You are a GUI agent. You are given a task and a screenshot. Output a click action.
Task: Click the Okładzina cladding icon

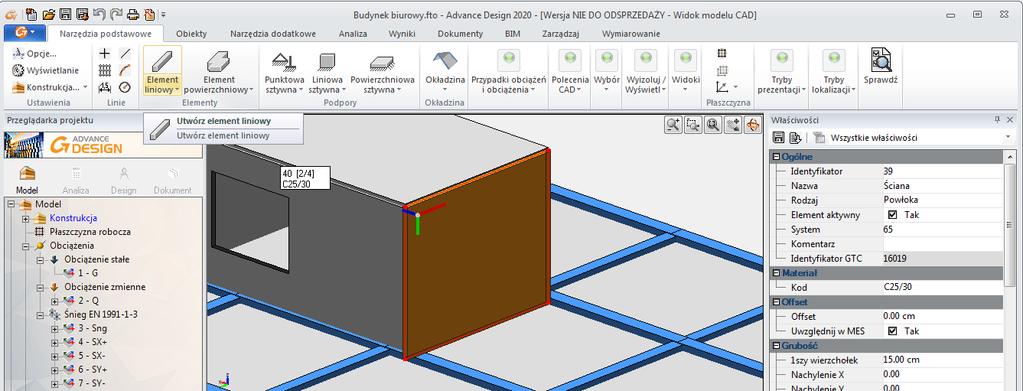point(445,61)
